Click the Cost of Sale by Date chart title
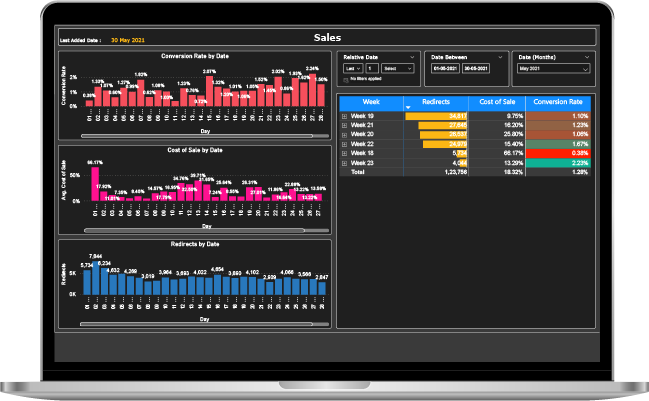 pos(195,150)
